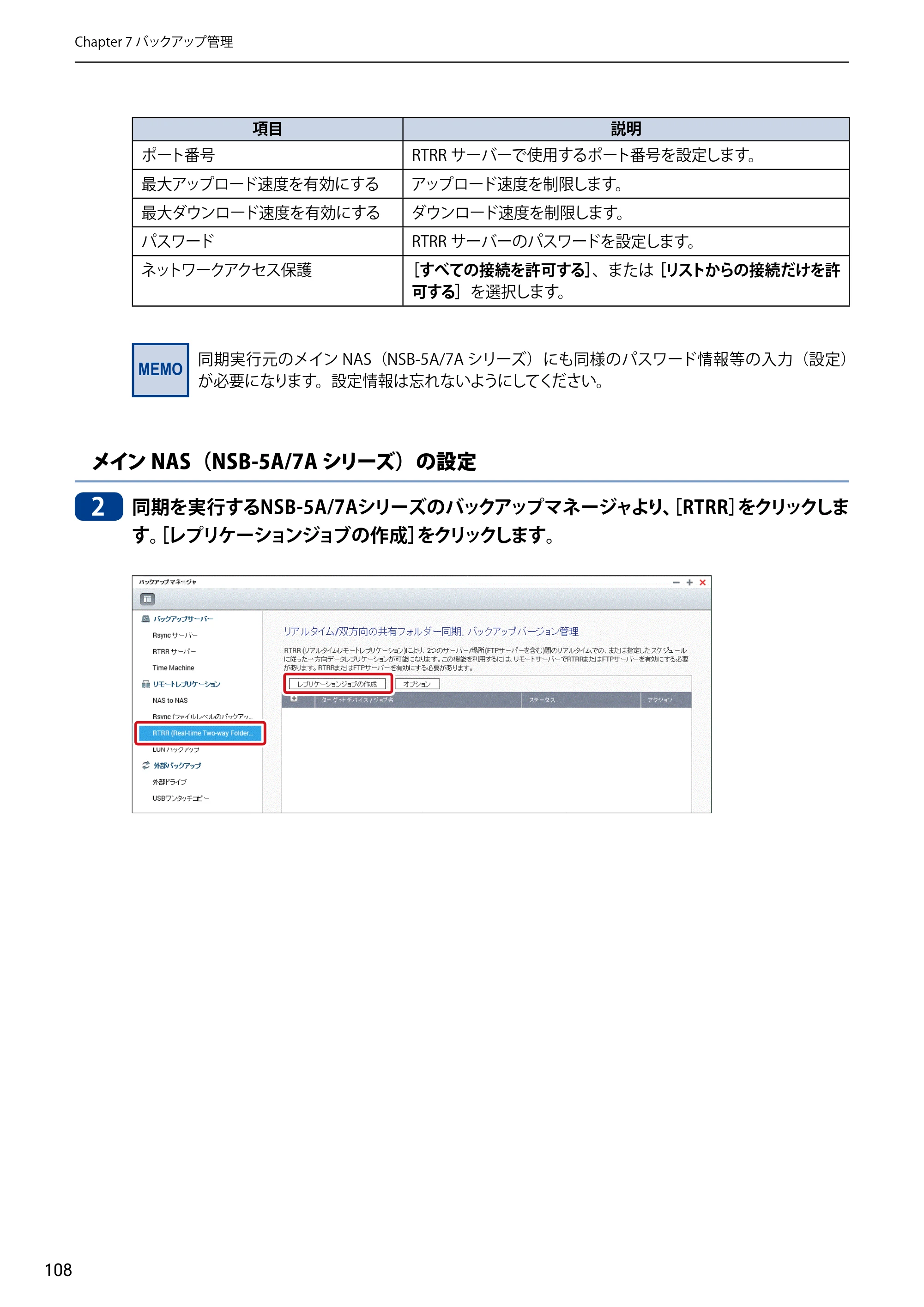
Task: Open the Rsync サーバー entry
Action: point(175,635)
